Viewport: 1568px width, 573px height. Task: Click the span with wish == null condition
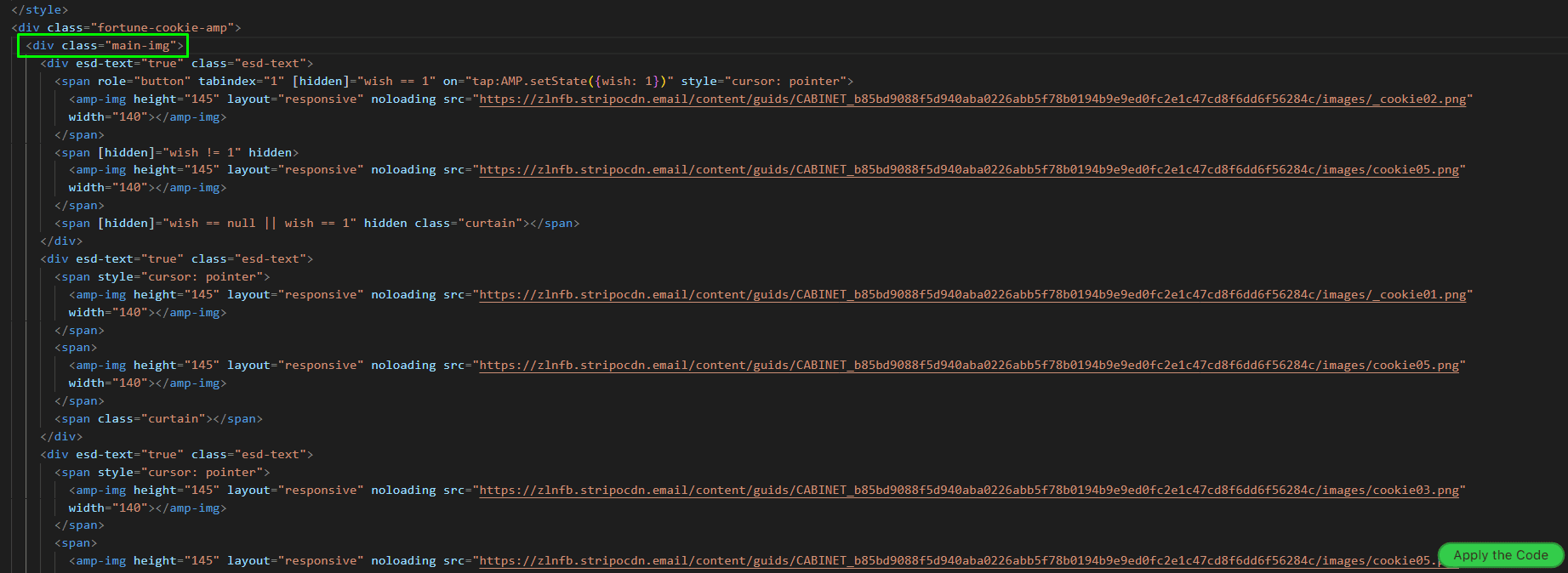pyautogui.click(x=316, y=224)
